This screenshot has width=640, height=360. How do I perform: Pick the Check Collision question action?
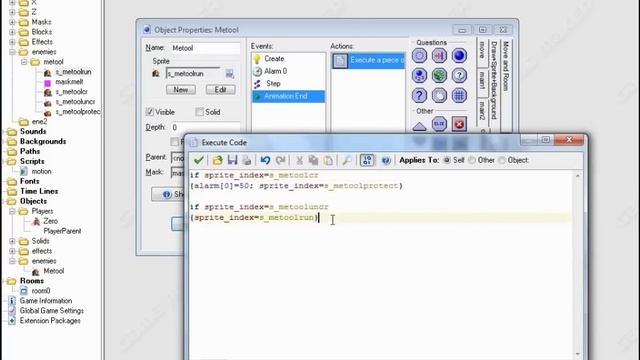[x=439, y=56]
